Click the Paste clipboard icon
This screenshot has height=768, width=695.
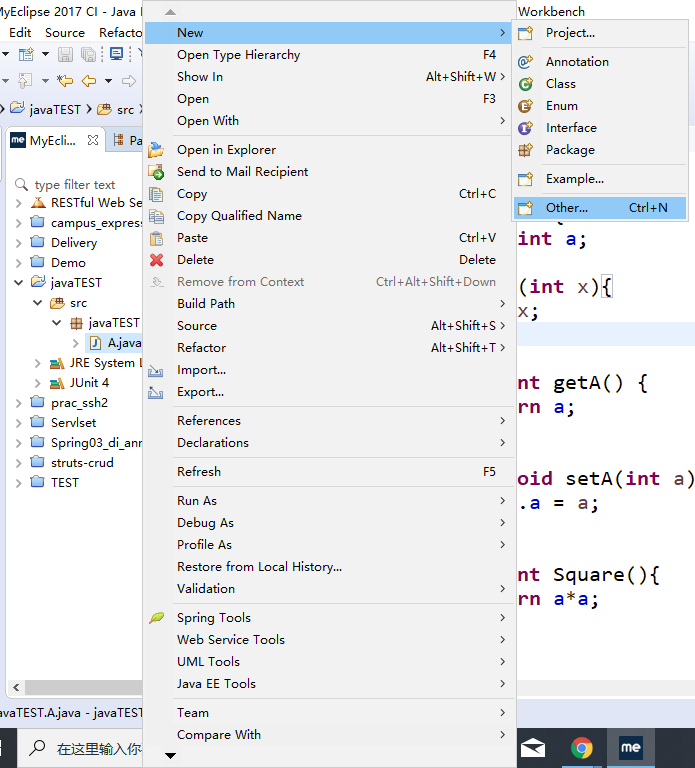(156, 238)
